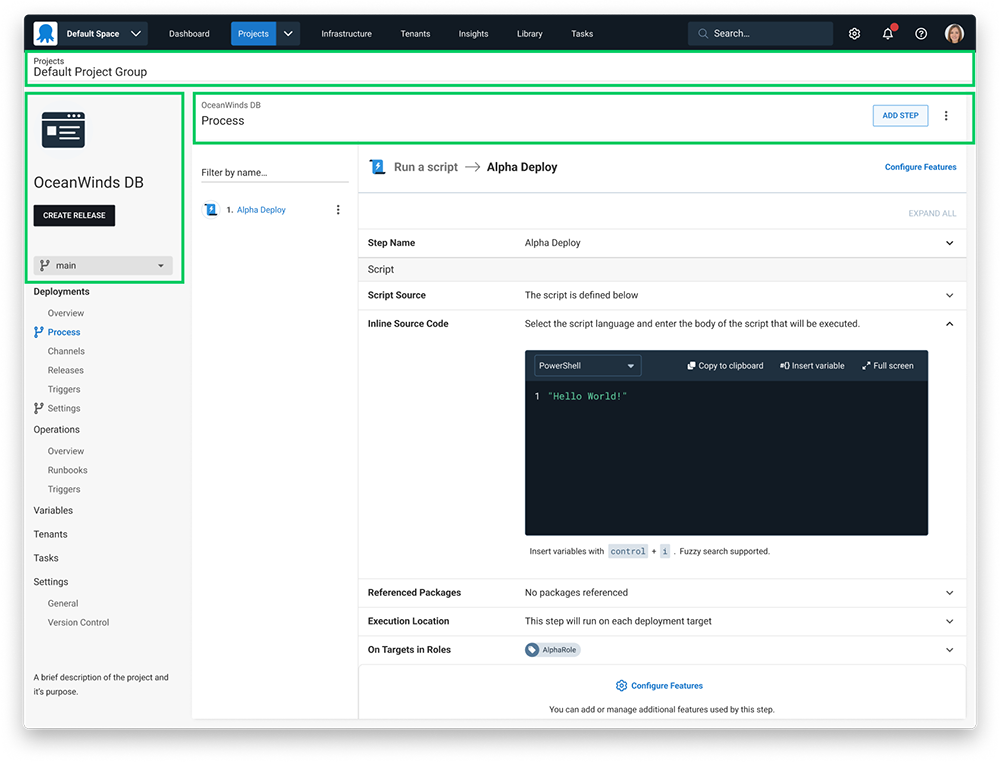The height and width of the screenshot is (762, 1000).
Task: Click the Octopus Deploy logo in the top bar
Action: pyautogui.click(x=45, y=33)
